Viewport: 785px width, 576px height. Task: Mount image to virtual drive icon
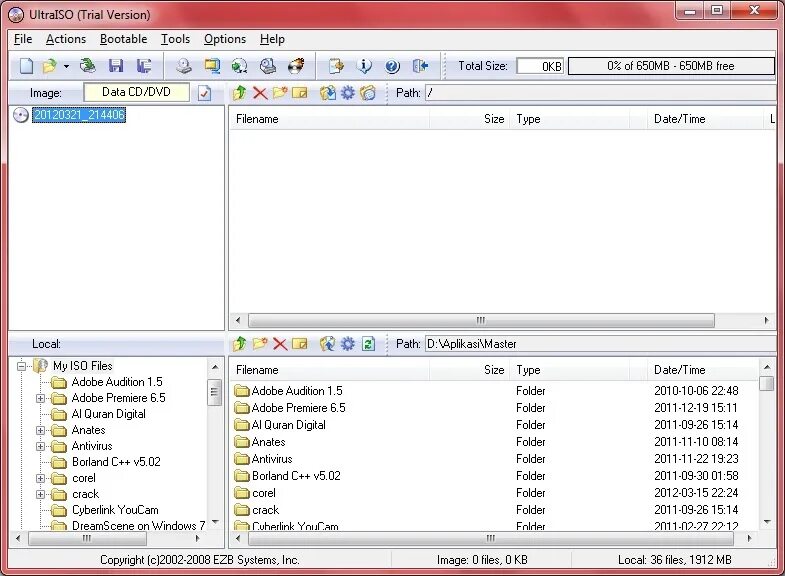pos(268,66)
